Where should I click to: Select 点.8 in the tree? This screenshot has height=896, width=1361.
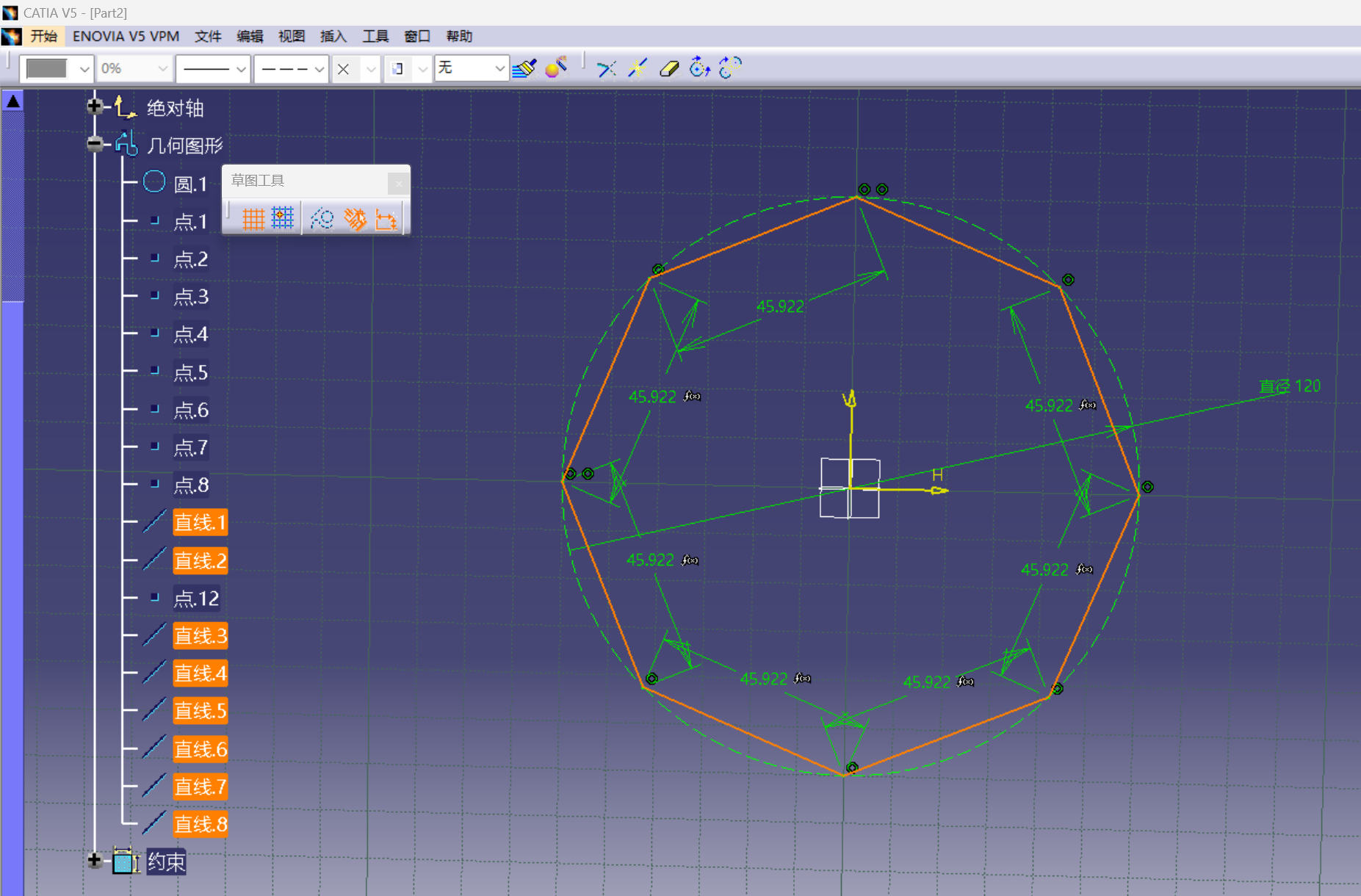coord(191,485)
